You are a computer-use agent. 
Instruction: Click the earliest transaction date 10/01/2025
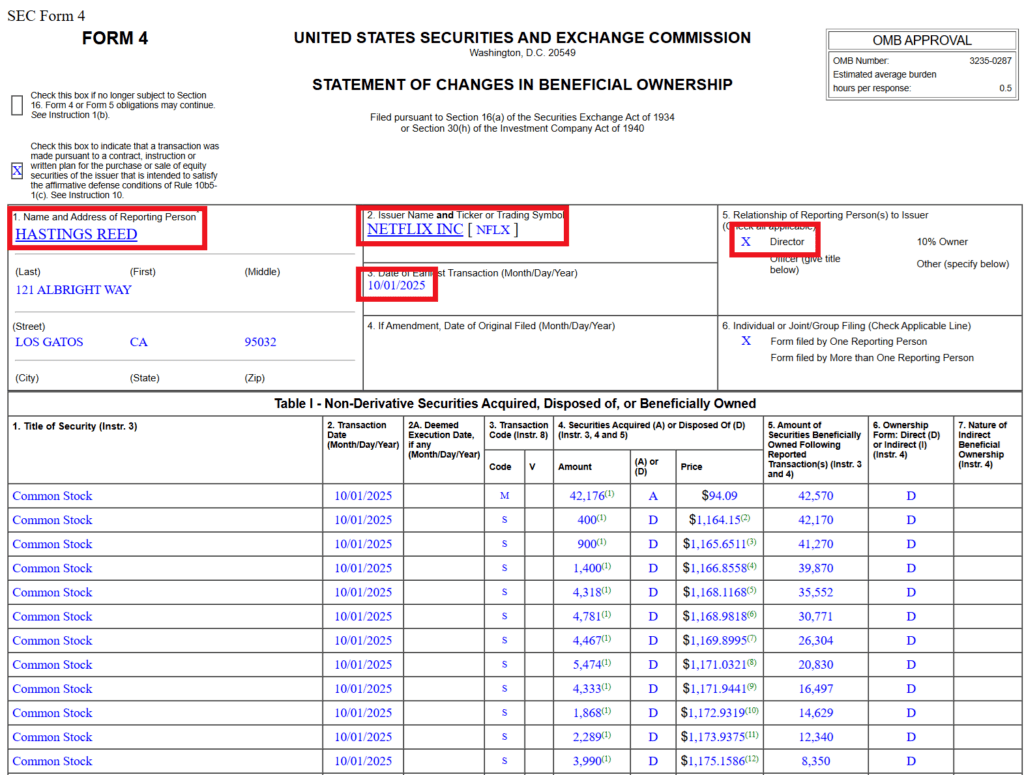click(x=396, y=286)
